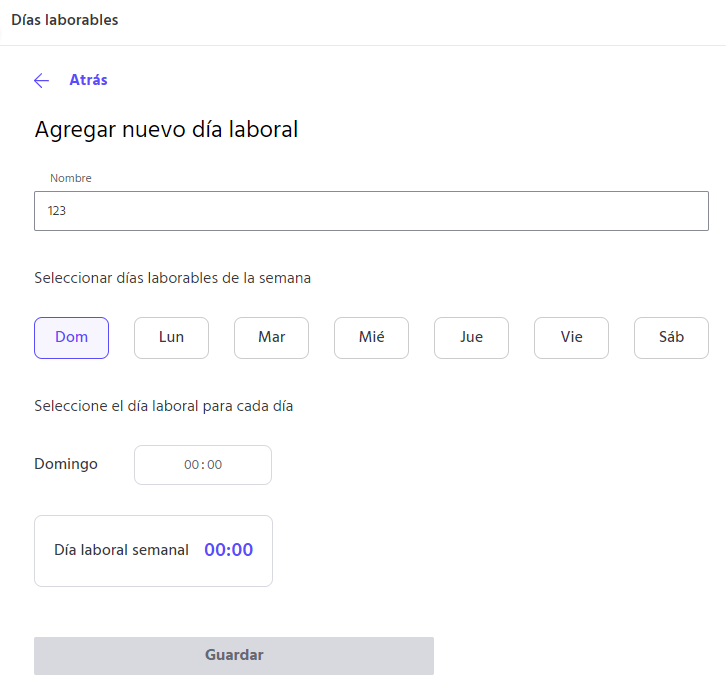Enable Sáb as a working day

(671, 338)
